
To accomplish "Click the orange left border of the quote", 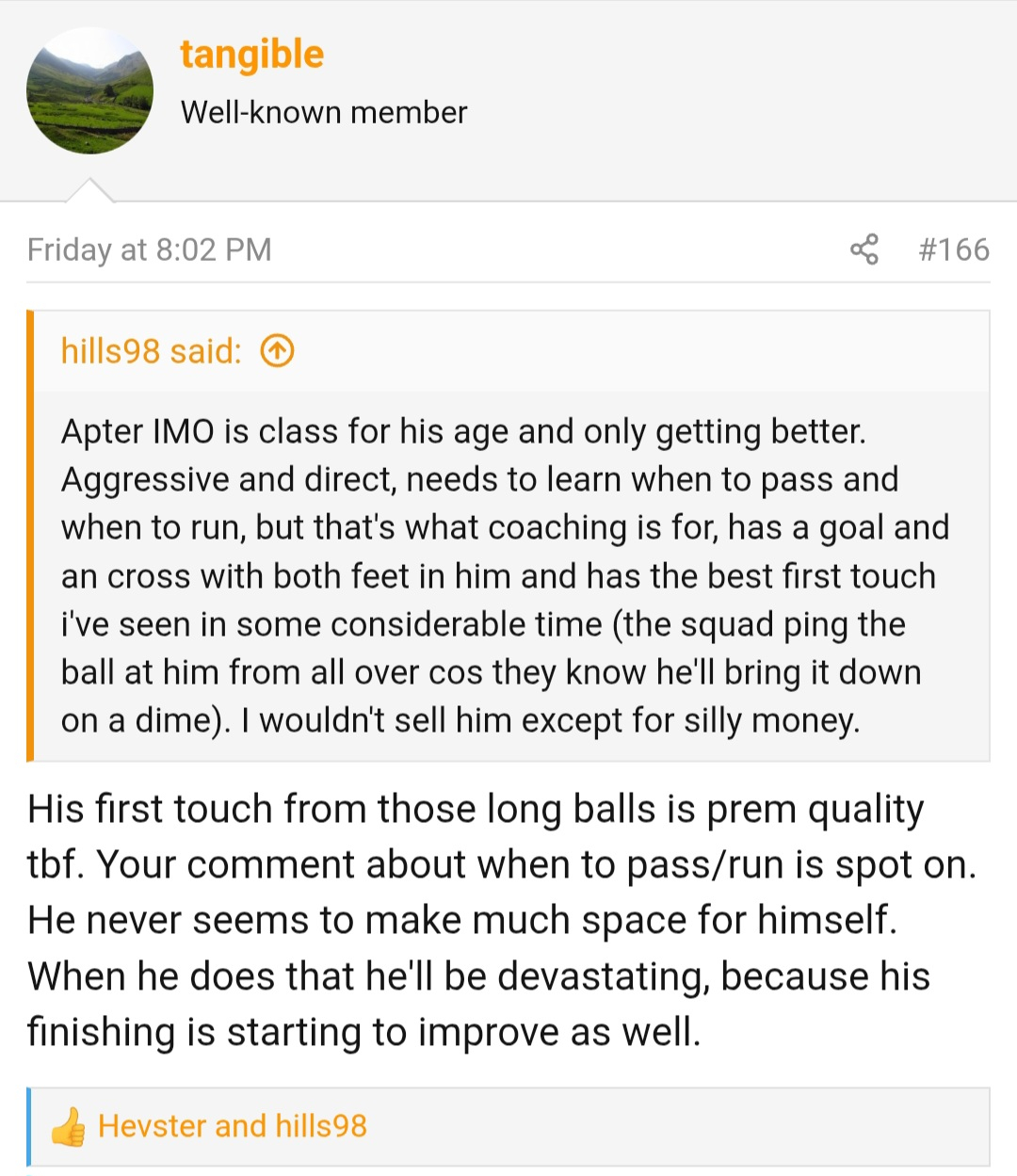I will tap(30, 536).
